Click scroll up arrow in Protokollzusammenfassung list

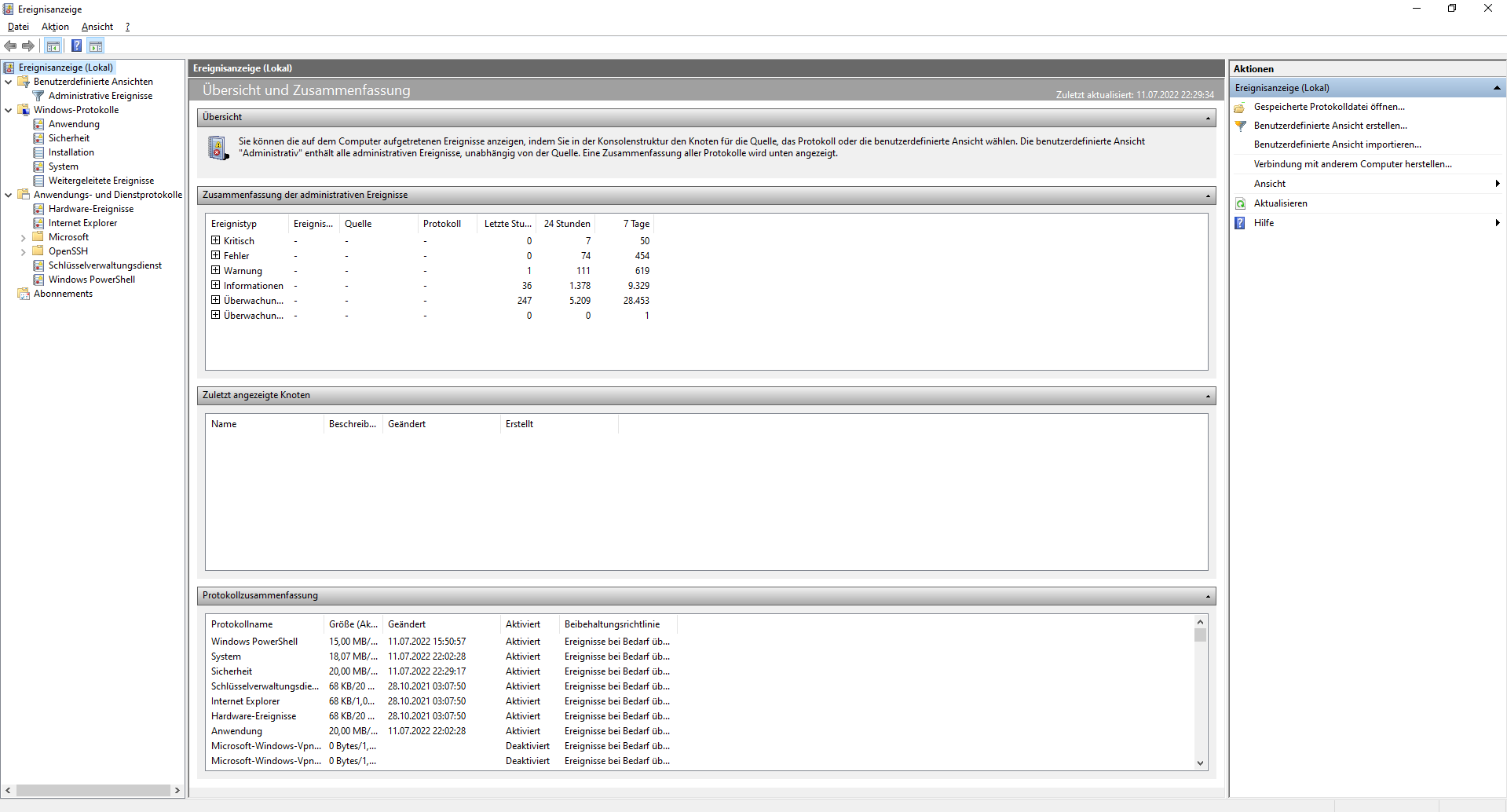[x=1200, y=622]
